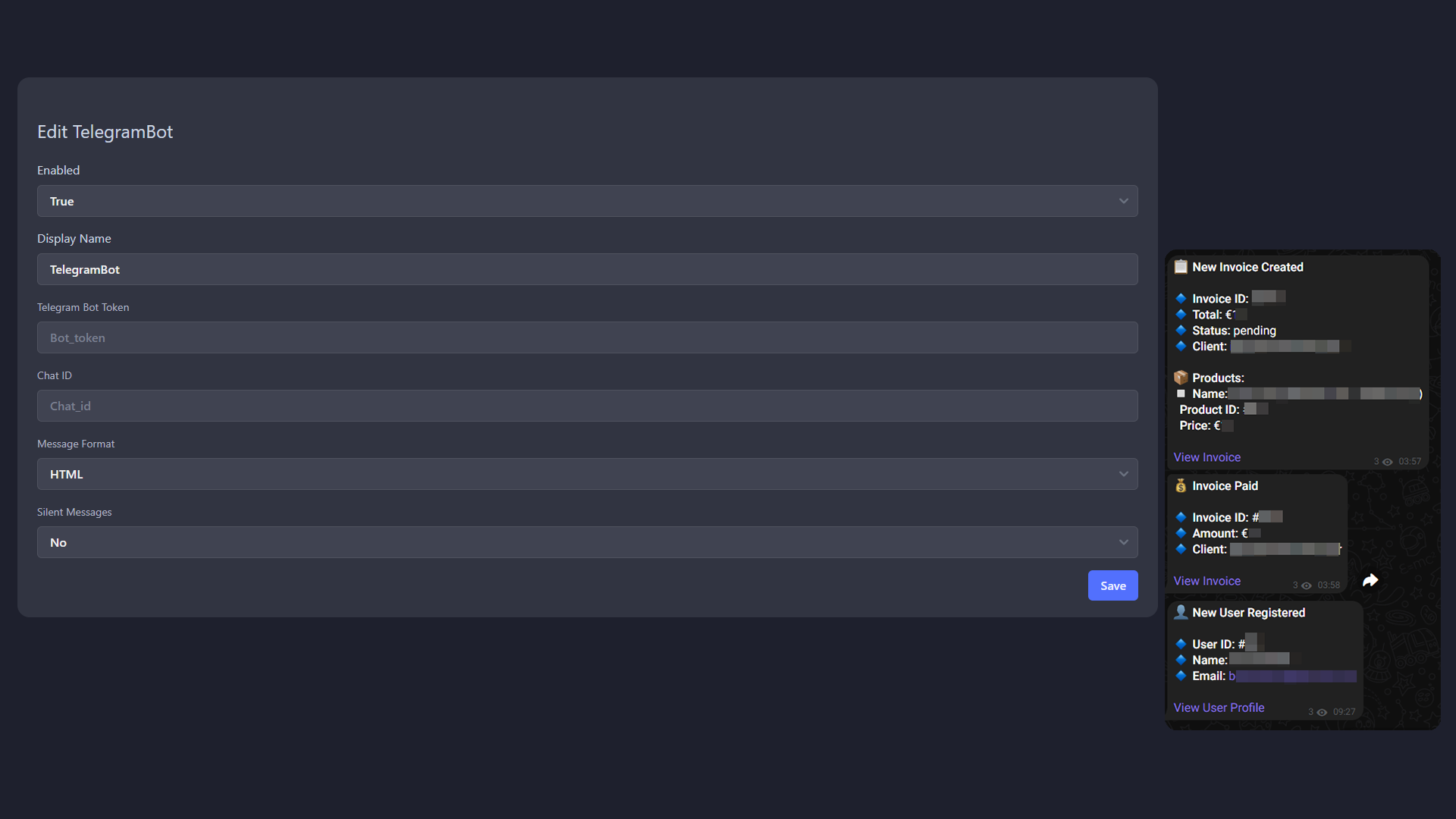Image resolution: width=1456 pixels, height=819 pixels.
Task: Open the View User Profile link
Action: [x=1219, y=707]
